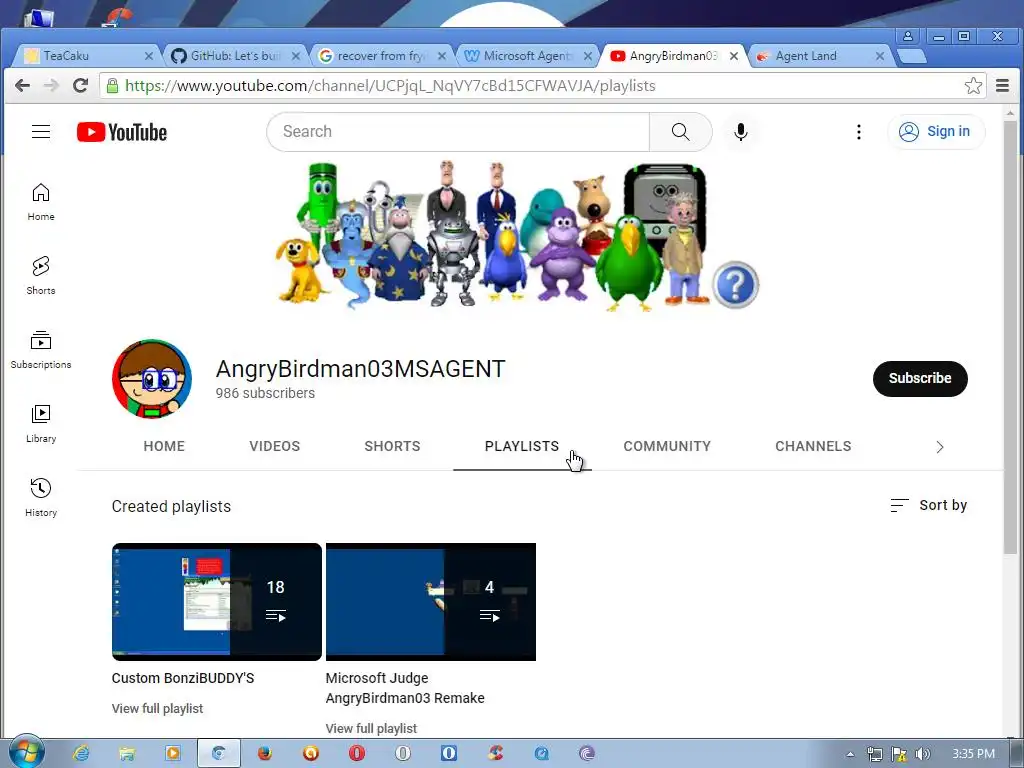The image size is (1024, 768).
Task: View full playlist for Custom BonziBUDDY'S
Action: 157,708
